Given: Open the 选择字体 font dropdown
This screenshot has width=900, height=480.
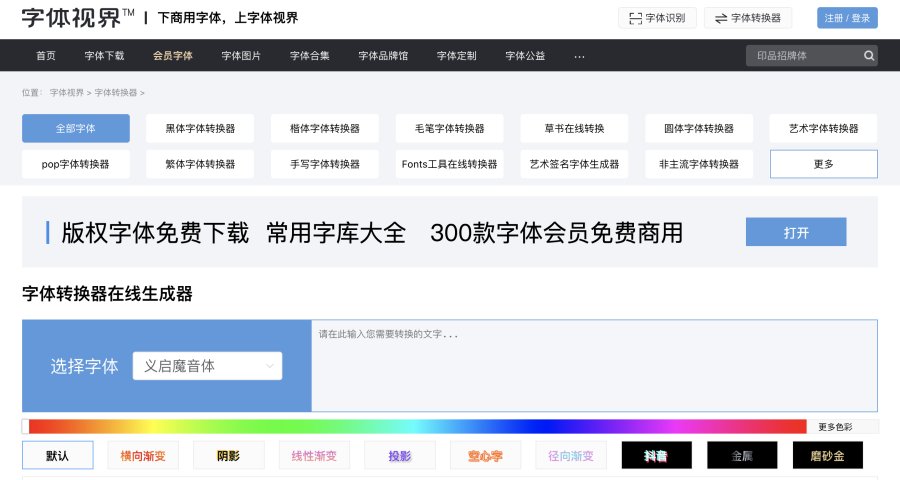Looking at the screenshot, I should tap(207, 366).
